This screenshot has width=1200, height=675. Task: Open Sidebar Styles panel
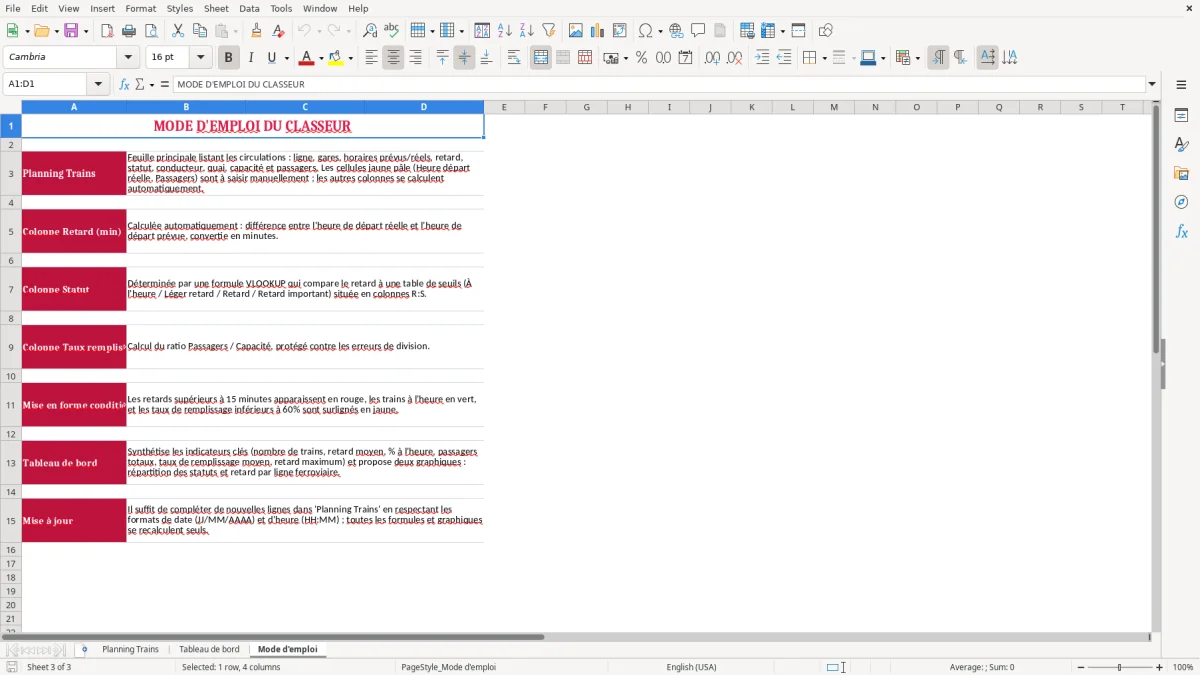(1181, 144)
